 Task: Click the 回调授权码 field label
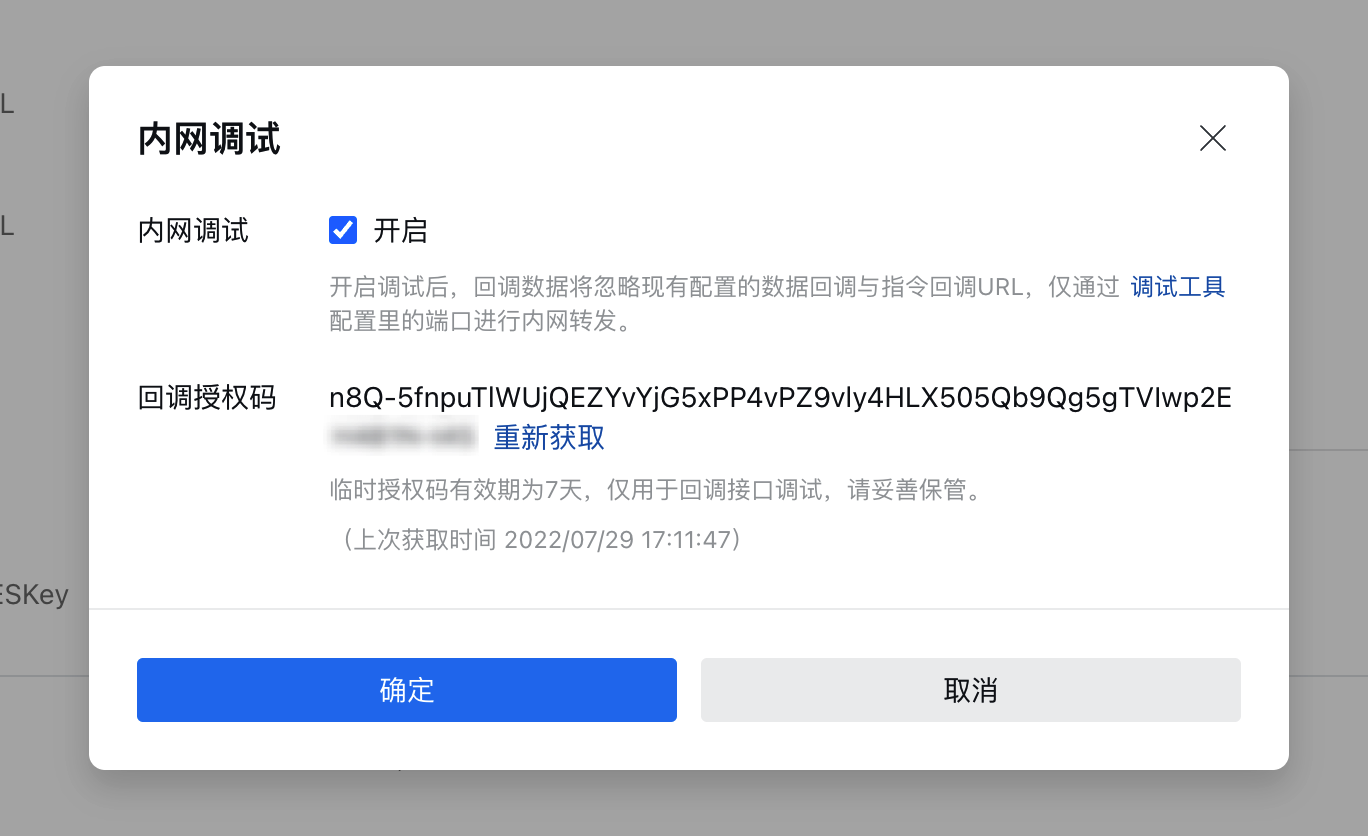(x=207, y=398)
